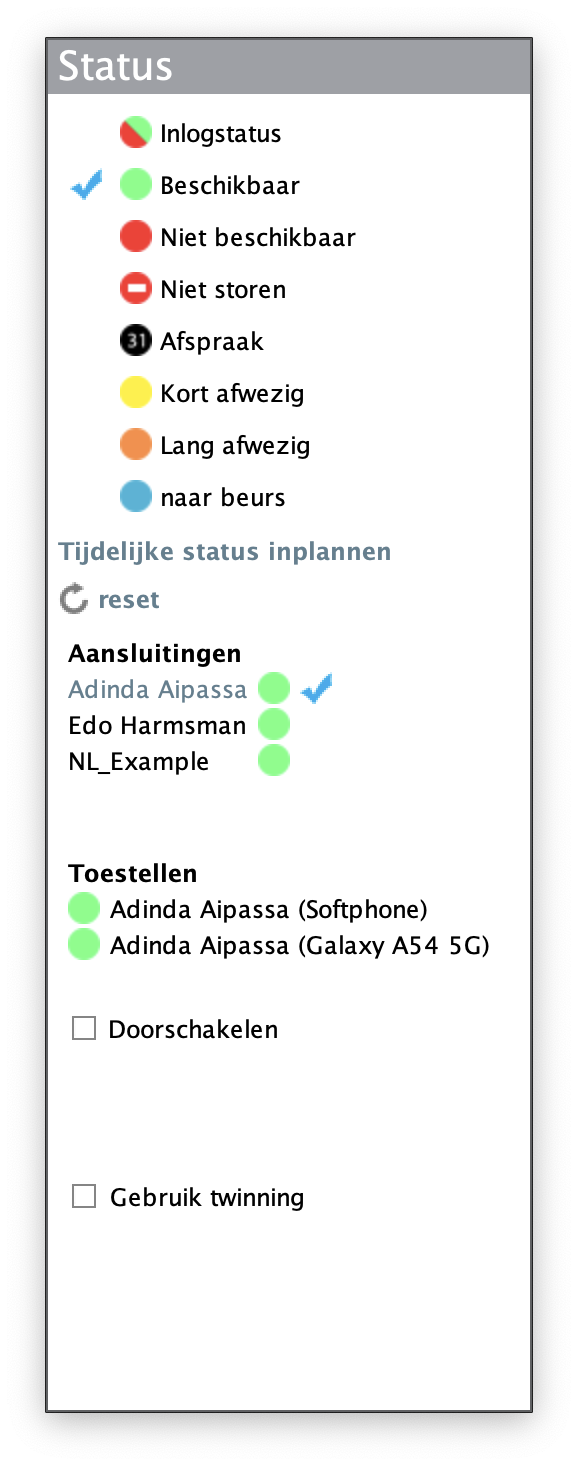578x1466 pixels.
Task: Select the Inlogstatus status icon
Action: point(135,131)
